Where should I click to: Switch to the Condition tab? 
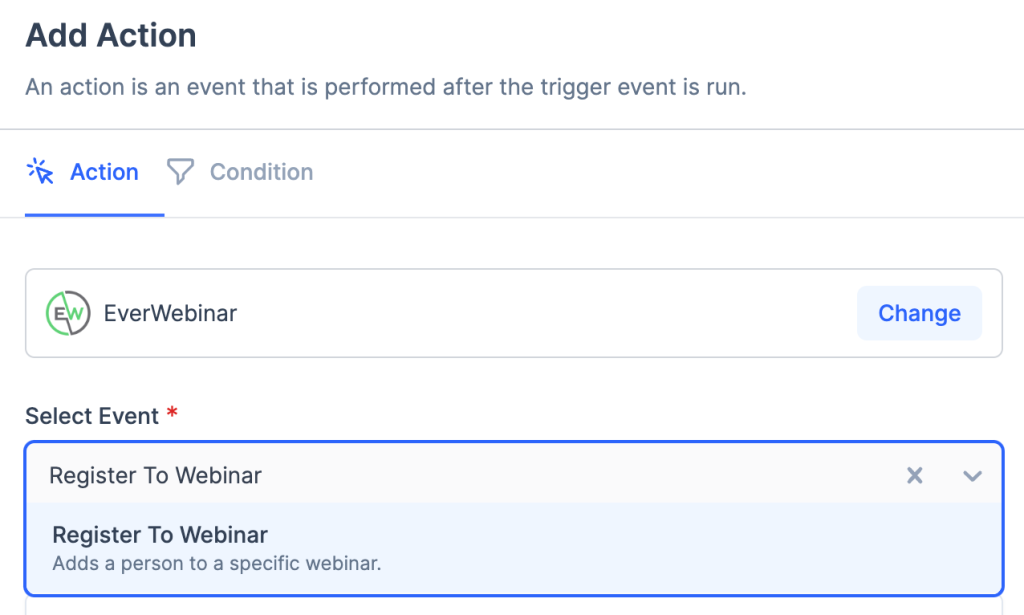pos(260,172)
